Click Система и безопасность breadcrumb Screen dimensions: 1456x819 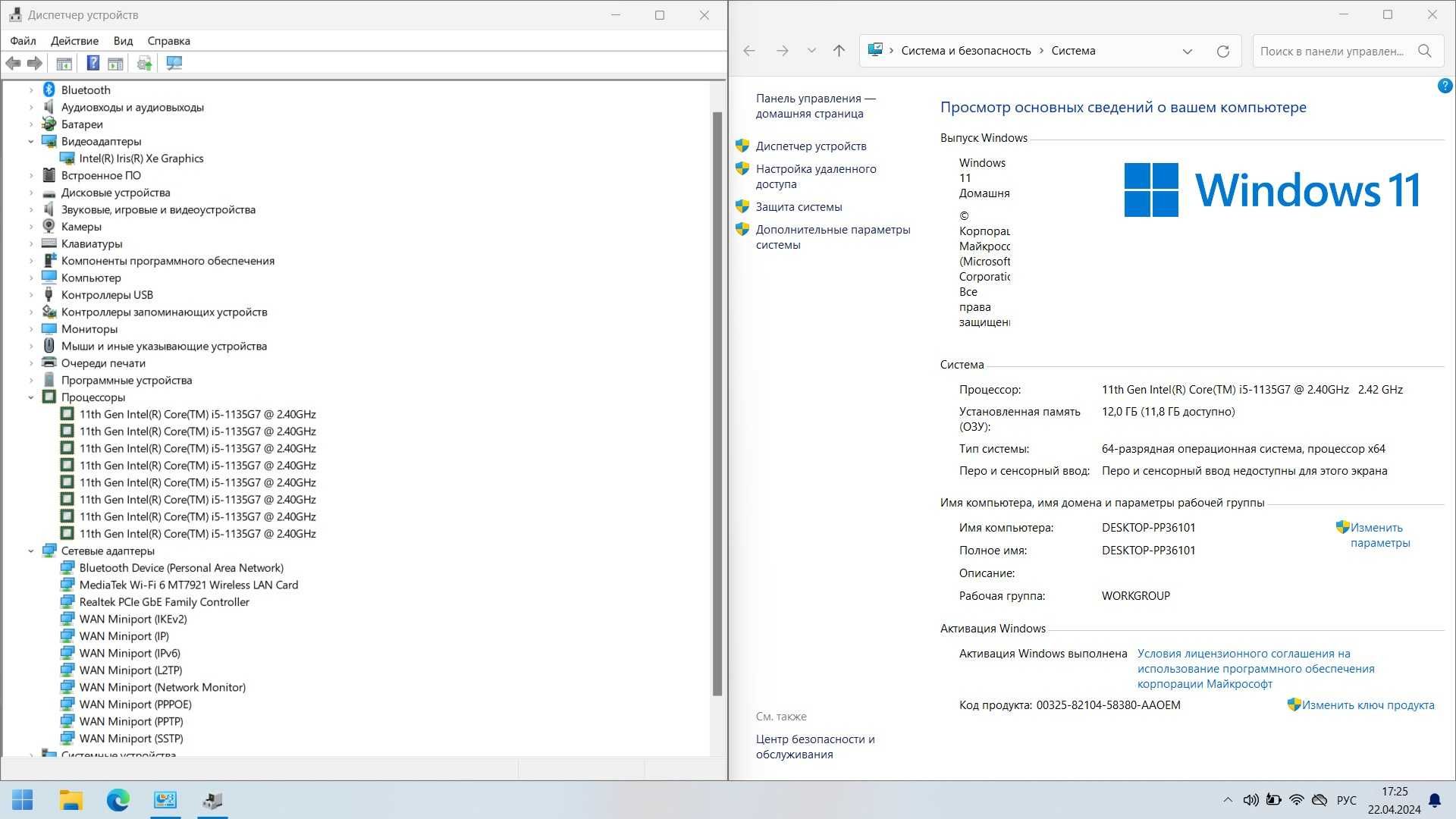(966, 51)
